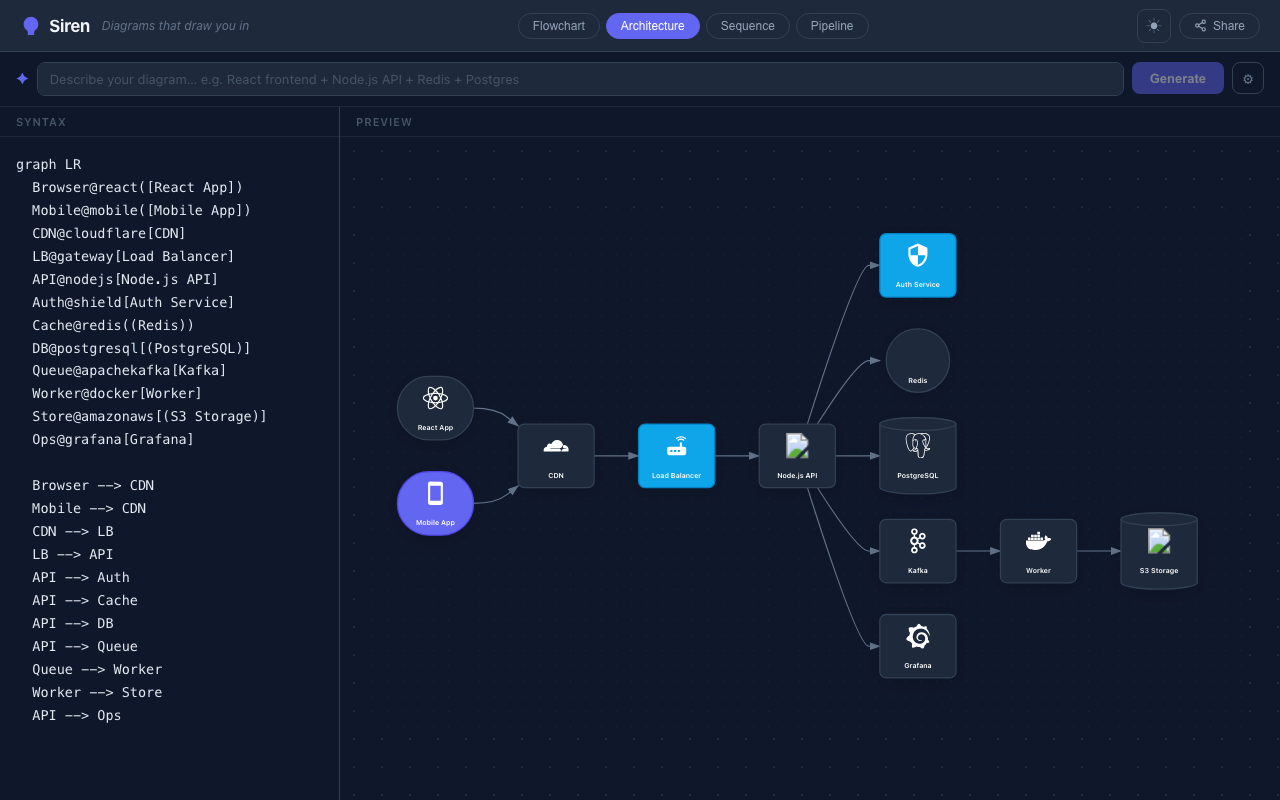Click the Generate button

[1178, 78]
